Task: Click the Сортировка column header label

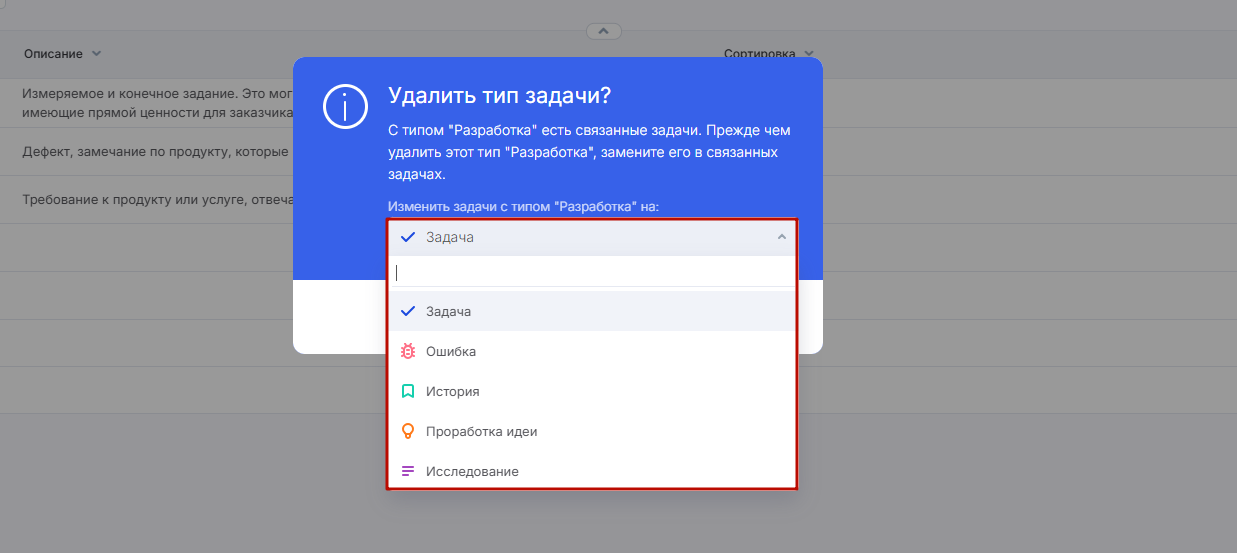Action: [759, 54]
